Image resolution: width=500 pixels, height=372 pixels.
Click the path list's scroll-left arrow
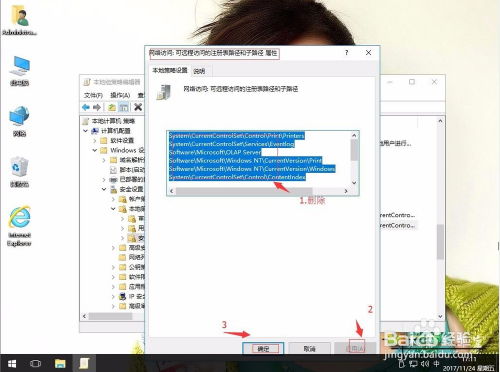click(x=172, y=191)
